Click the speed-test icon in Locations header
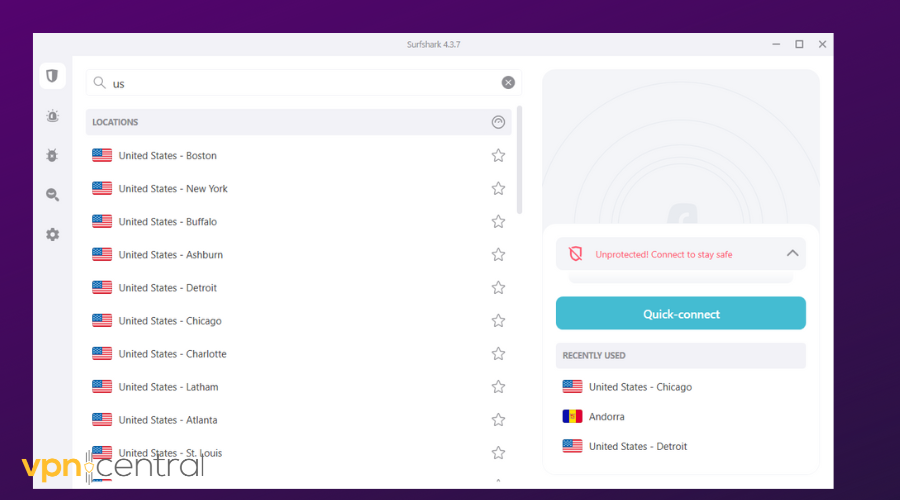The width and height of the screenshot is (900, 500). tap(498, 122)
